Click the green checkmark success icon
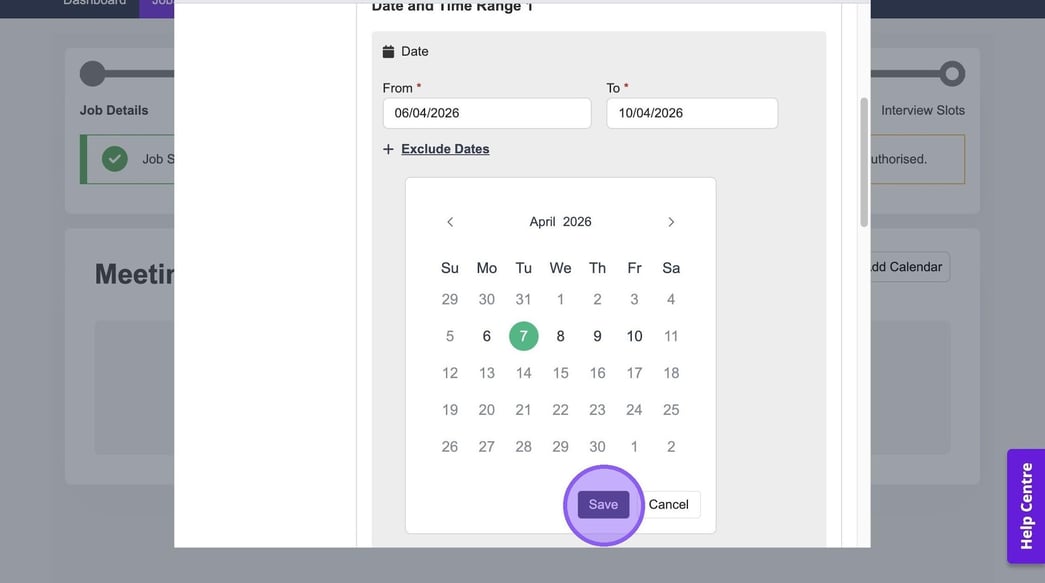Screen dimensions: 1045x583 pos(115,159)
